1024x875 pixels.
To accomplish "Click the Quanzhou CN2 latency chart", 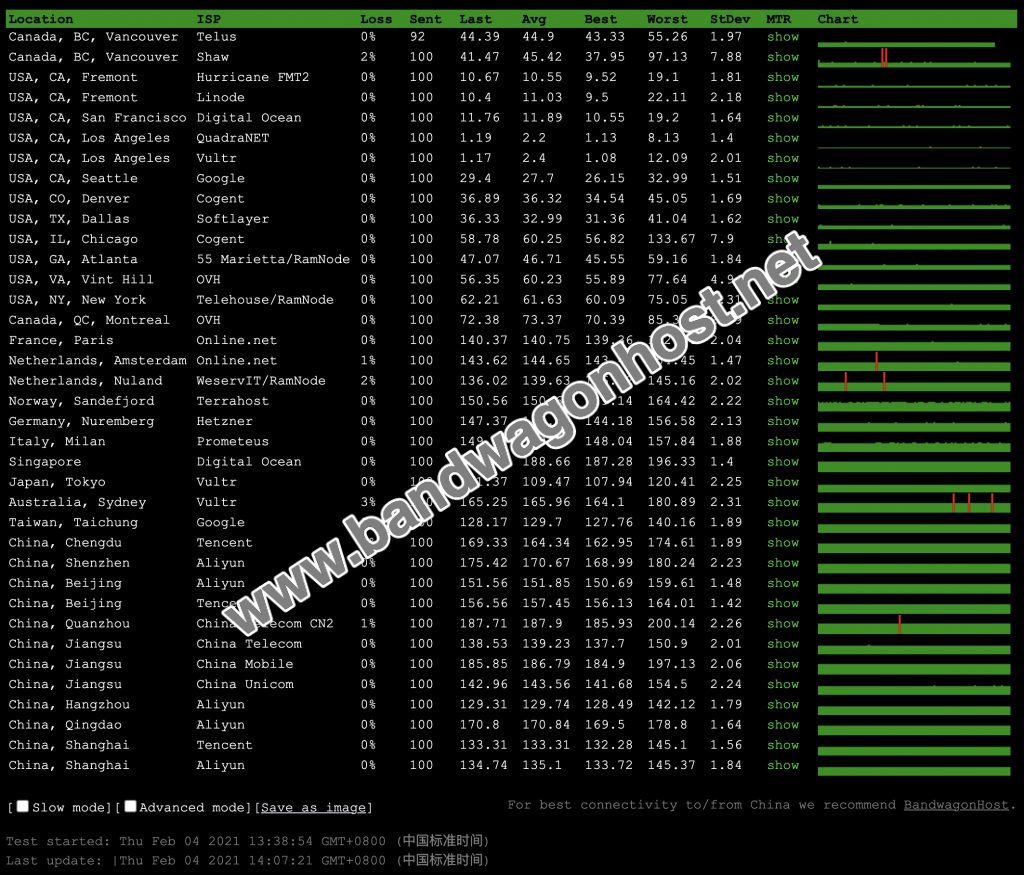I will click(914, 625).
